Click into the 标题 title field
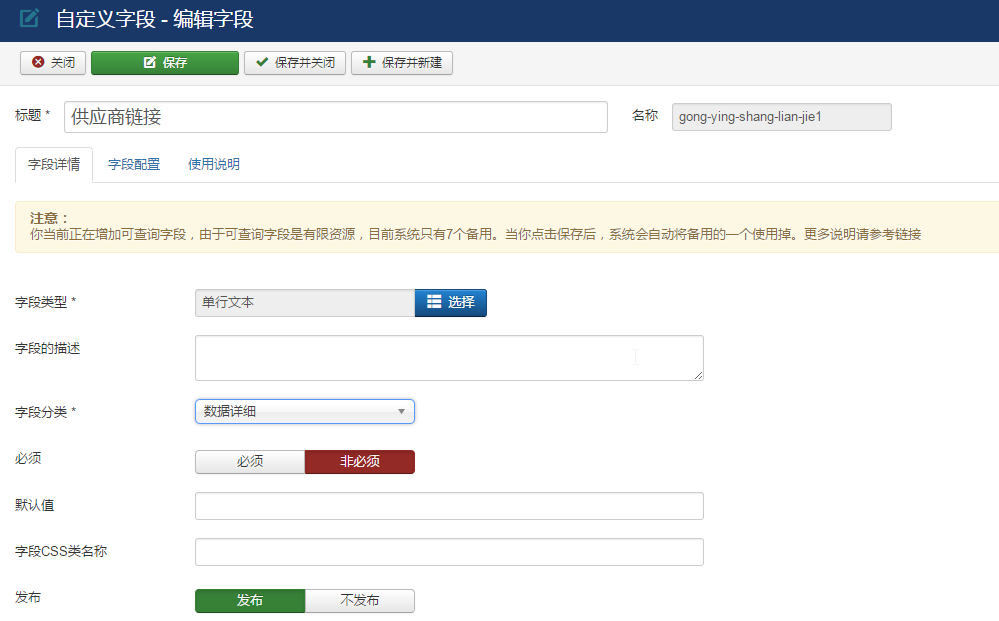Viewport: 999px width, 621px height. [x=335, y=117]
